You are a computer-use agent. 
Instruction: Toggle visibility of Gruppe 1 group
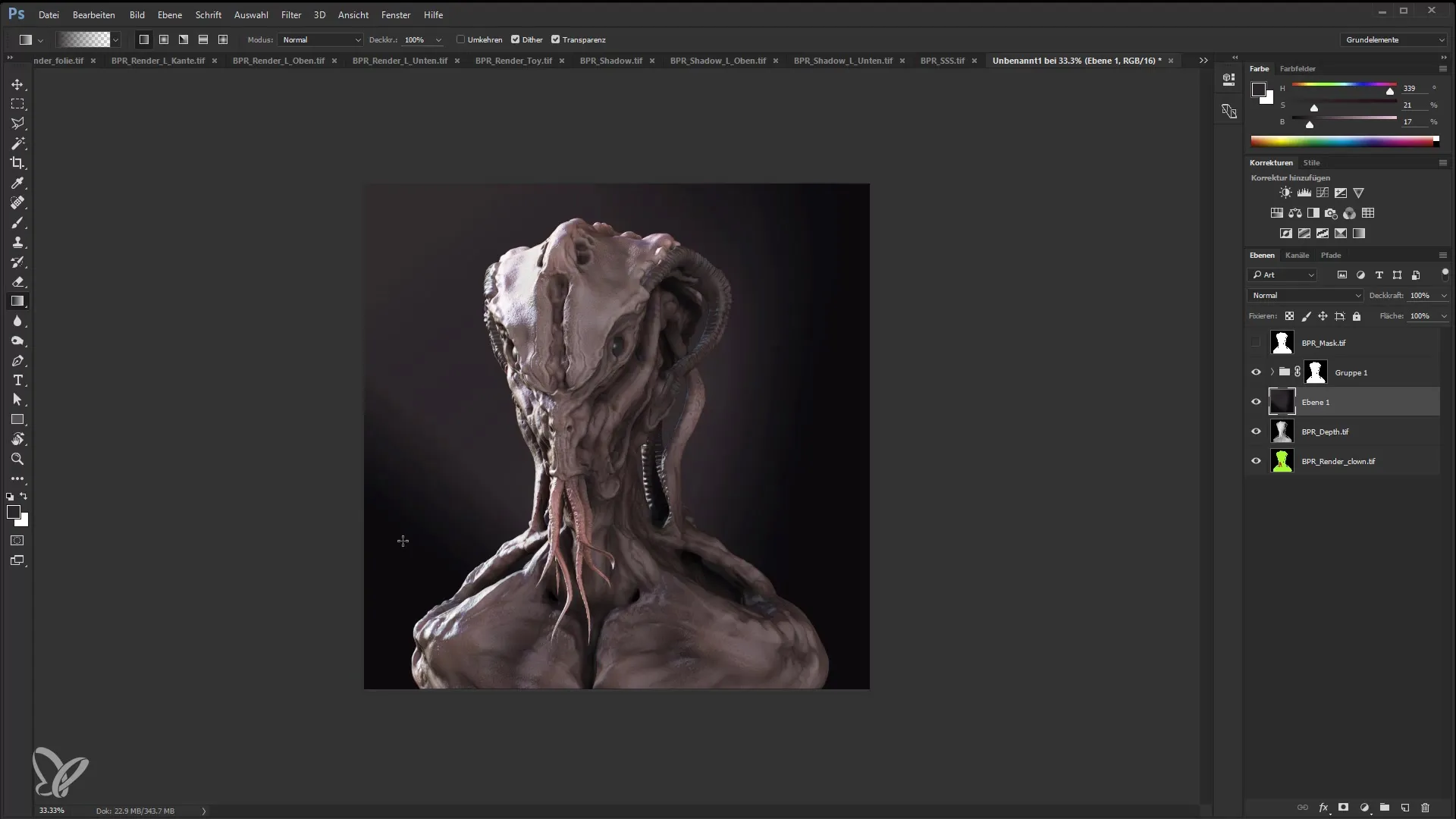pos(1257,372)
